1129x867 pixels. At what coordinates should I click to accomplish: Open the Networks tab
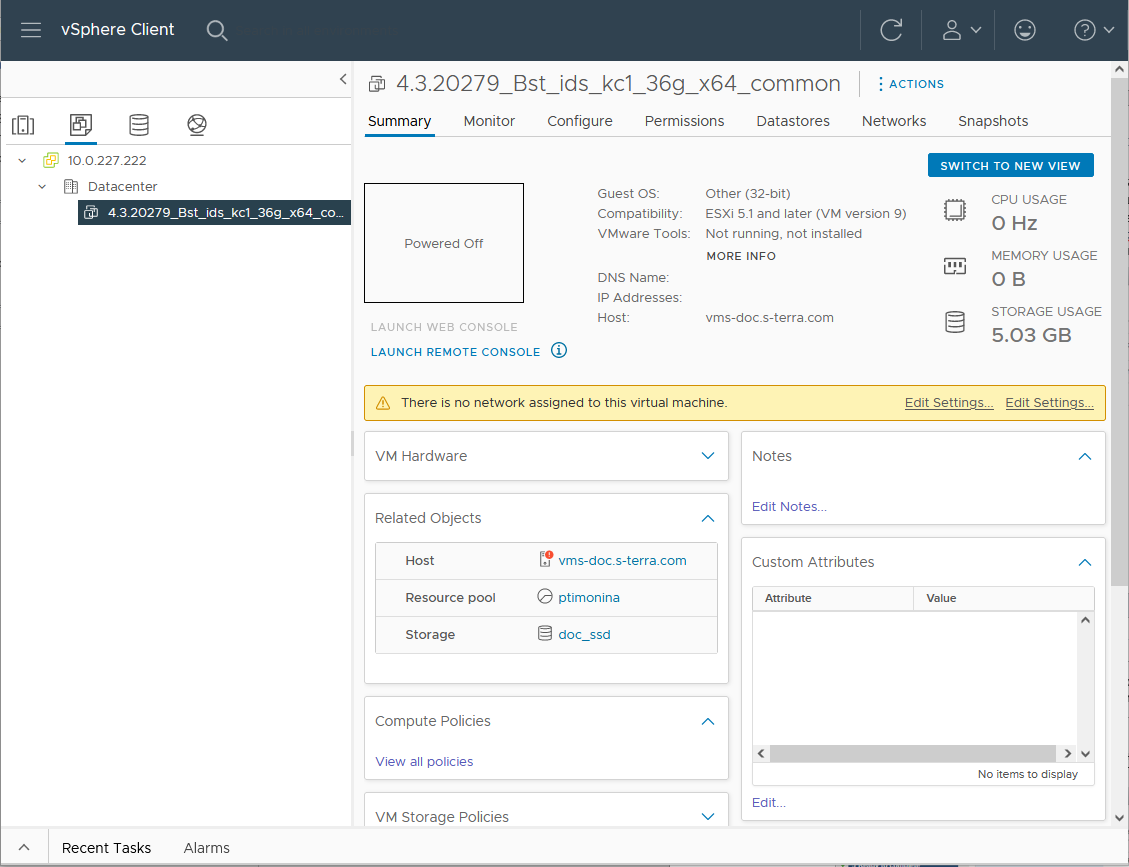pyautogui.click(x=894, y=121)
